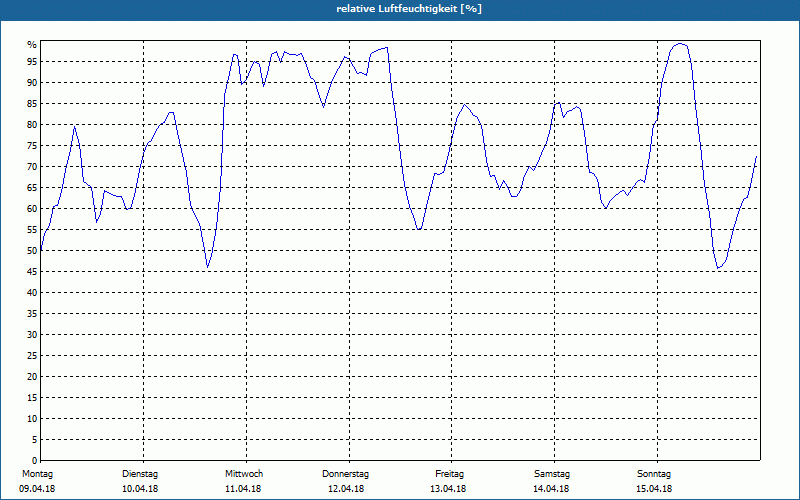Click the '10' y-axis tick label
Viewport: 800px width, 500px height.
32,418
